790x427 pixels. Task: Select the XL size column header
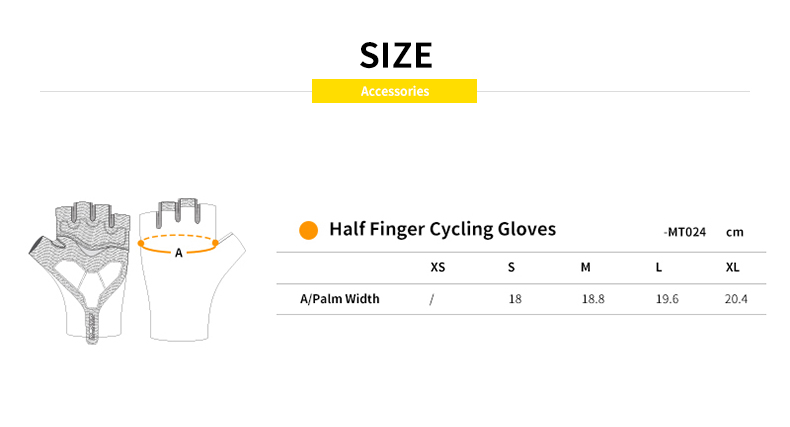tap(733, 268)
